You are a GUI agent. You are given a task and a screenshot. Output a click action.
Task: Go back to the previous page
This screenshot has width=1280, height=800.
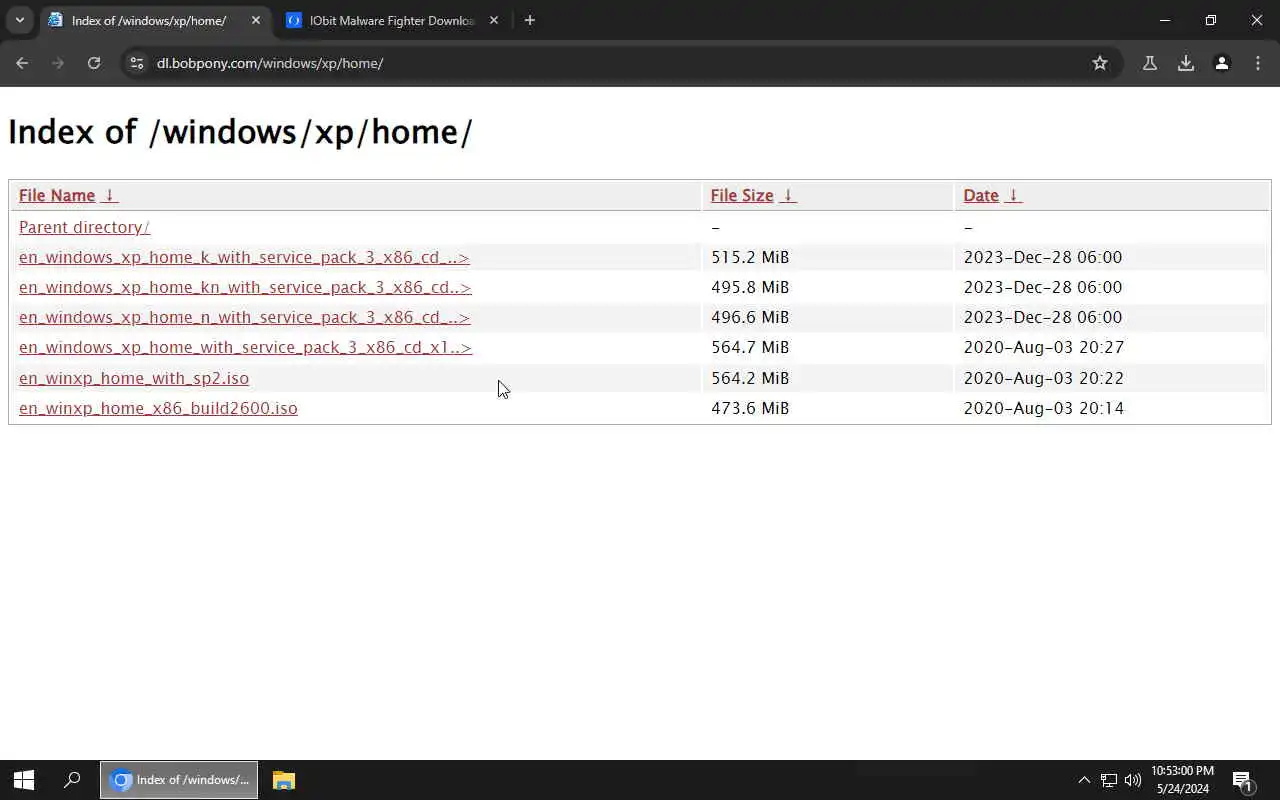click(x=22, y=63)
